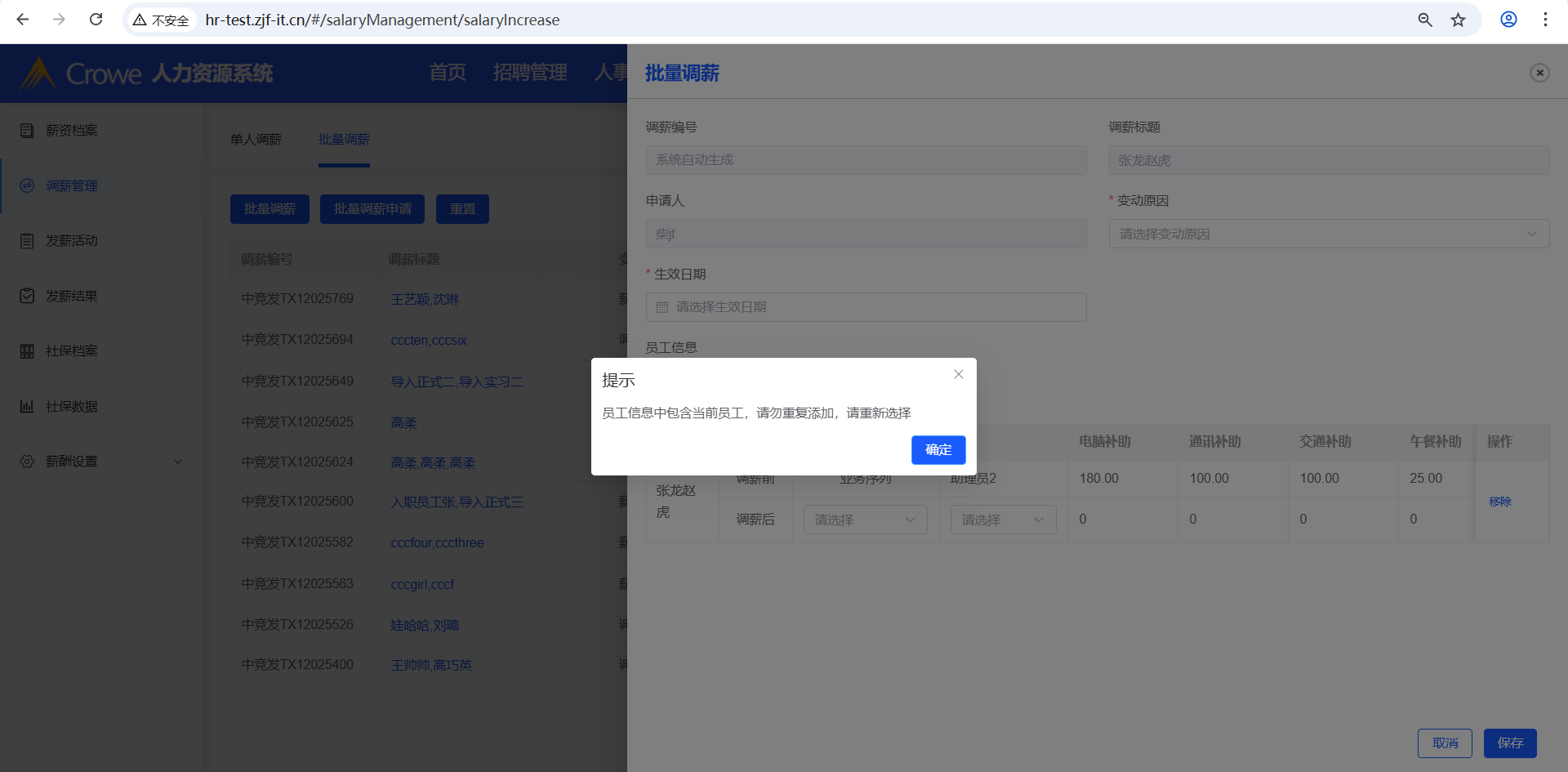The width and height of the screenshot is (1568, 772).
Task: Click the 电脑补助 column header
Action: (1104, 442)
